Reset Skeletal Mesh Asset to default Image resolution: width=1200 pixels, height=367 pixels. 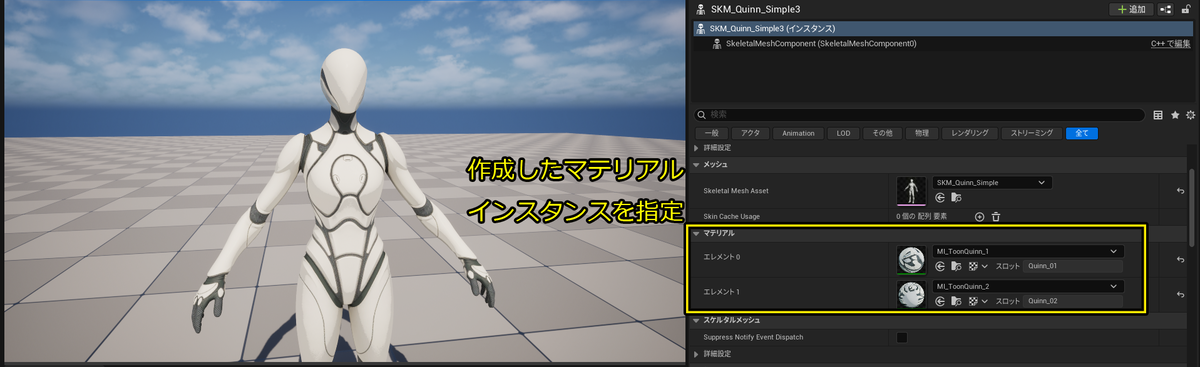click(x=1181, y=190)
